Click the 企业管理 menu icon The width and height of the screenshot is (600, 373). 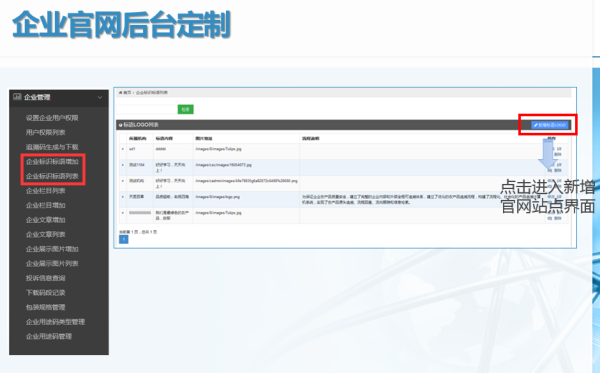coord(17,97)
